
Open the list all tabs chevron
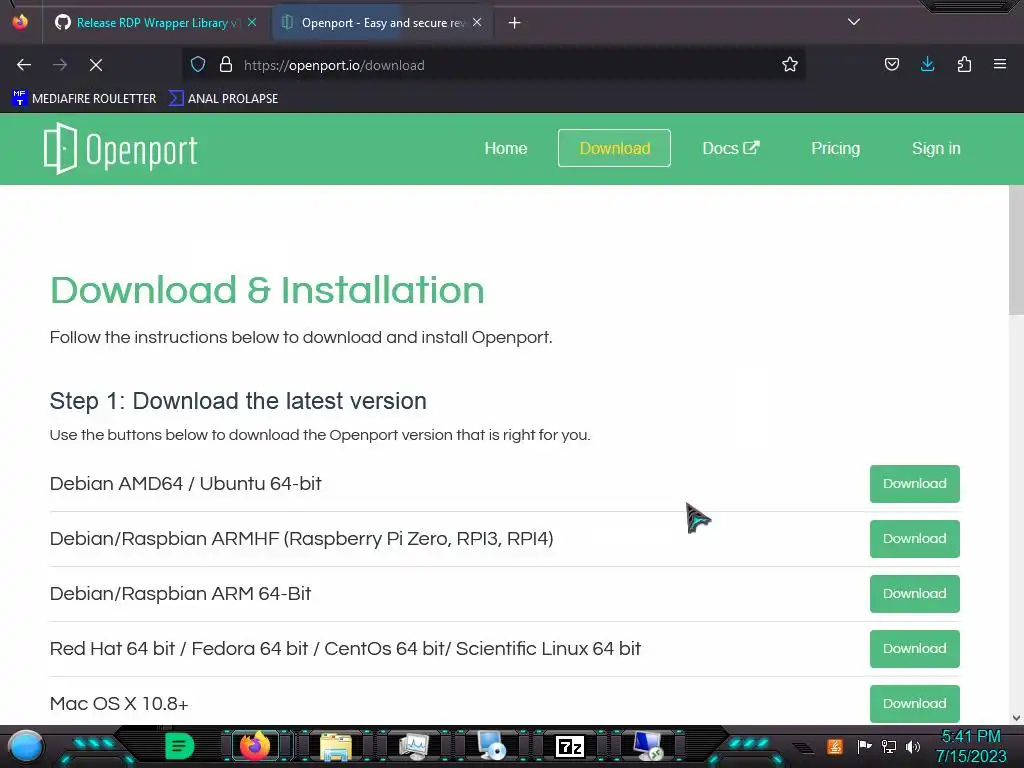click(x=854, y=22)
